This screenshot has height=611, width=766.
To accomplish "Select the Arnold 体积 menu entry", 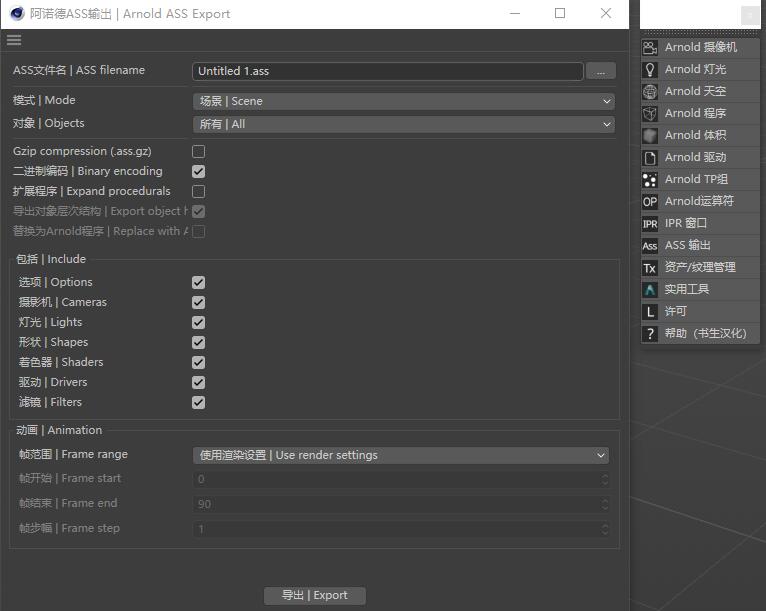I will [x=700, y=135].
